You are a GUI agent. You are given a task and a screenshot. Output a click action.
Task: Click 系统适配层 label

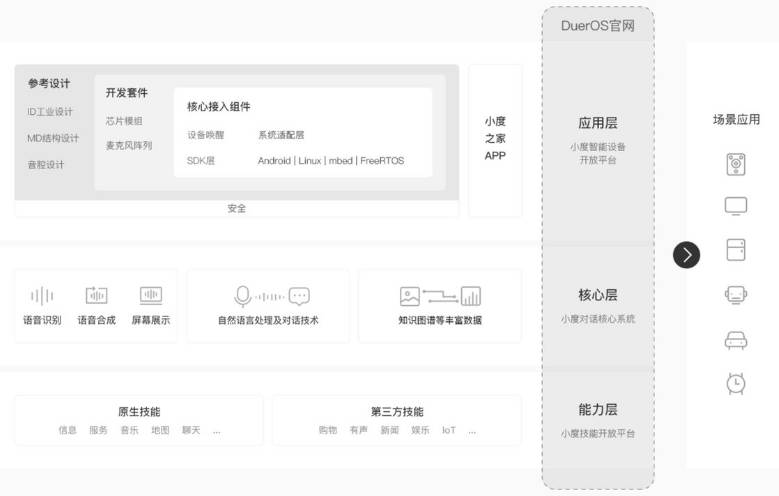tap(281, 135)
